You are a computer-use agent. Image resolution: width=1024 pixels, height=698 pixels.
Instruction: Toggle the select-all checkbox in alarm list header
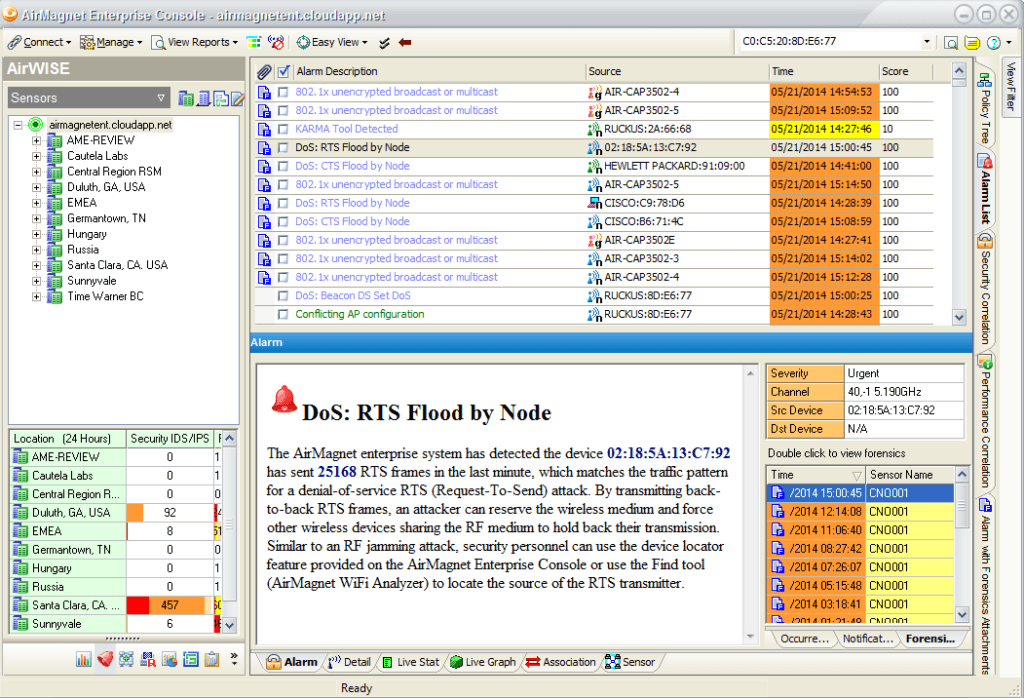pos(283,72)
